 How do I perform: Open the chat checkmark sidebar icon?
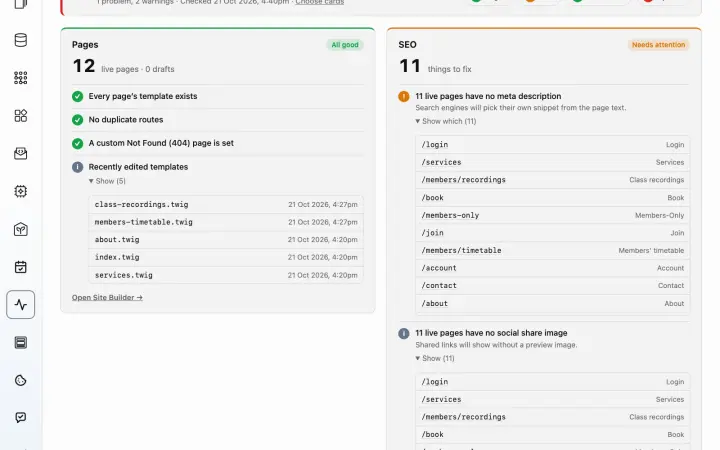click(x=21, y=417)
